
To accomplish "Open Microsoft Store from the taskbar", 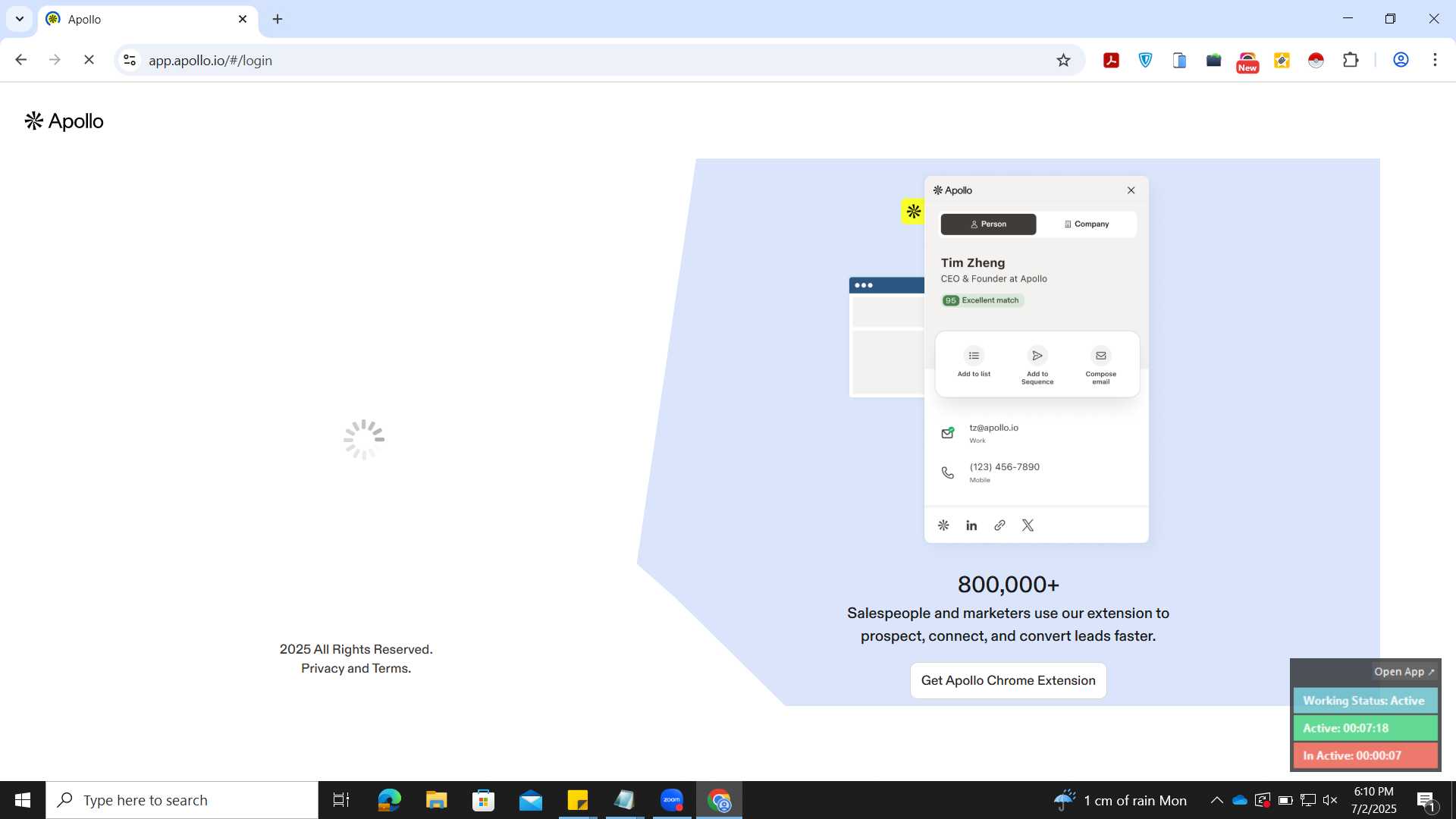I will click(x=483, y=800).
